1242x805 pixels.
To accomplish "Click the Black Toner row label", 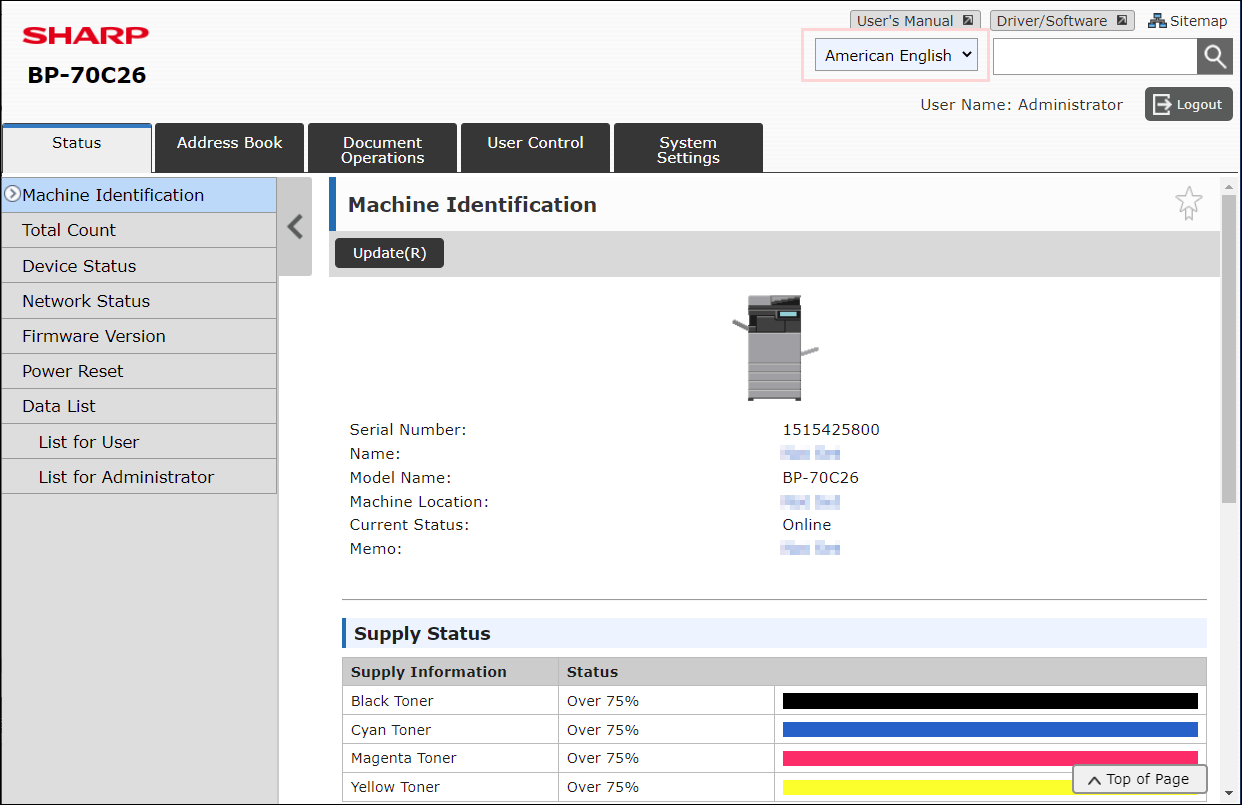I will click(392, 701).
